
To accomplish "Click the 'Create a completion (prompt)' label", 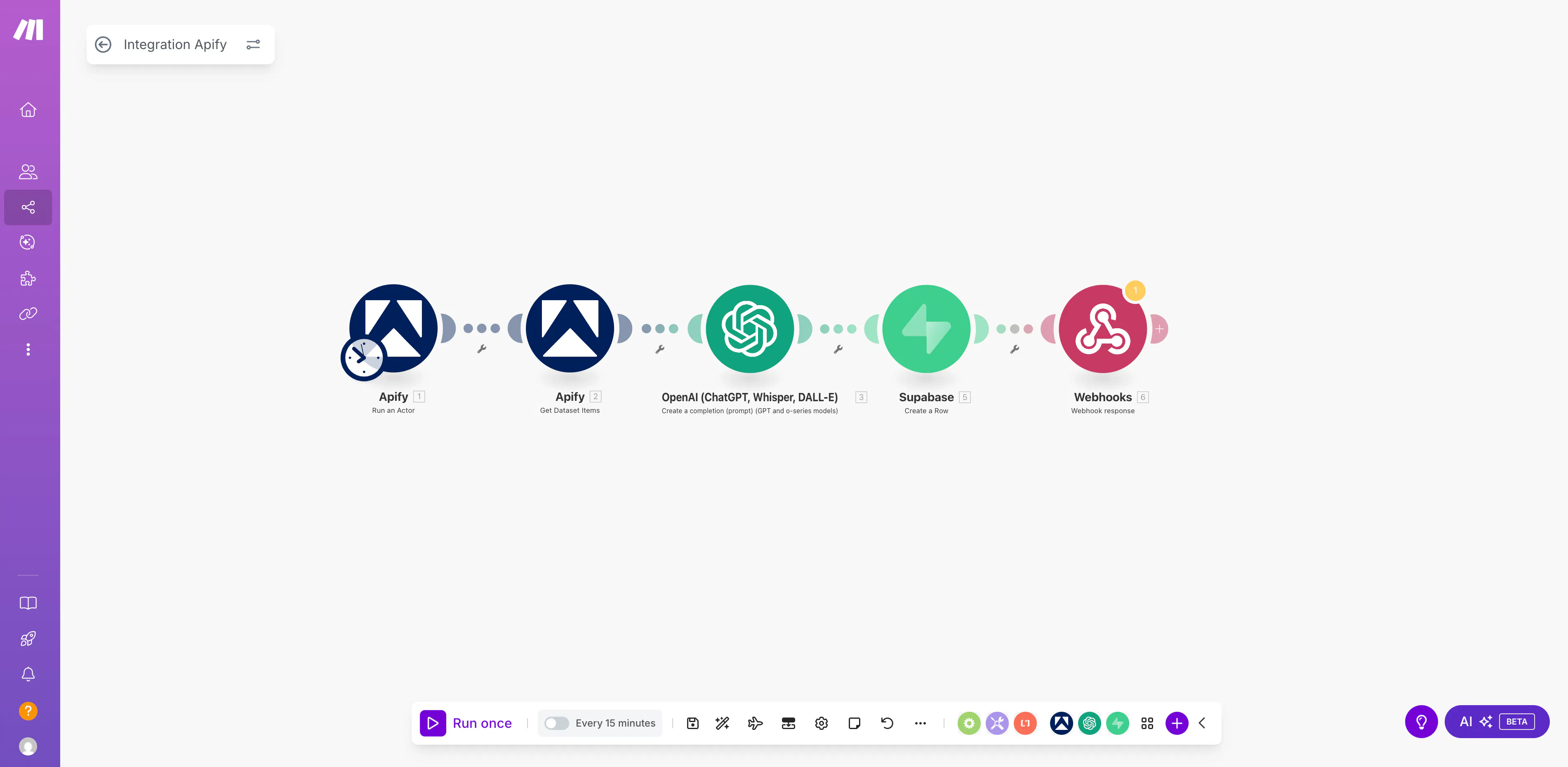I will (750, 412).
